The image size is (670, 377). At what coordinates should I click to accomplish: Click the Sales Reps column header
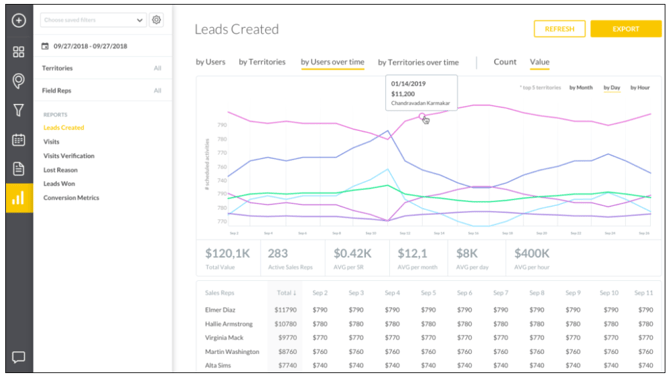tap(220, 293)
